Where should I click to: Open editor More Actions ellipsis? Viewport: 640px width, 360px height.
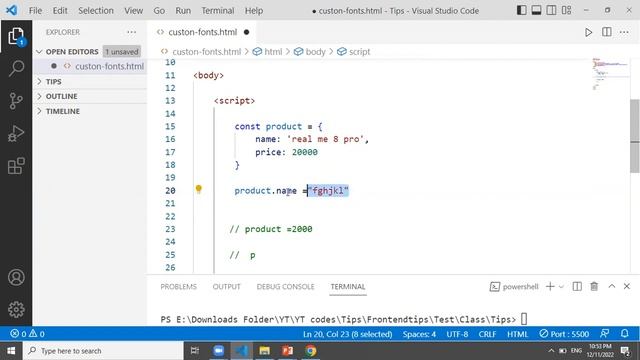[x=624, y=32]
